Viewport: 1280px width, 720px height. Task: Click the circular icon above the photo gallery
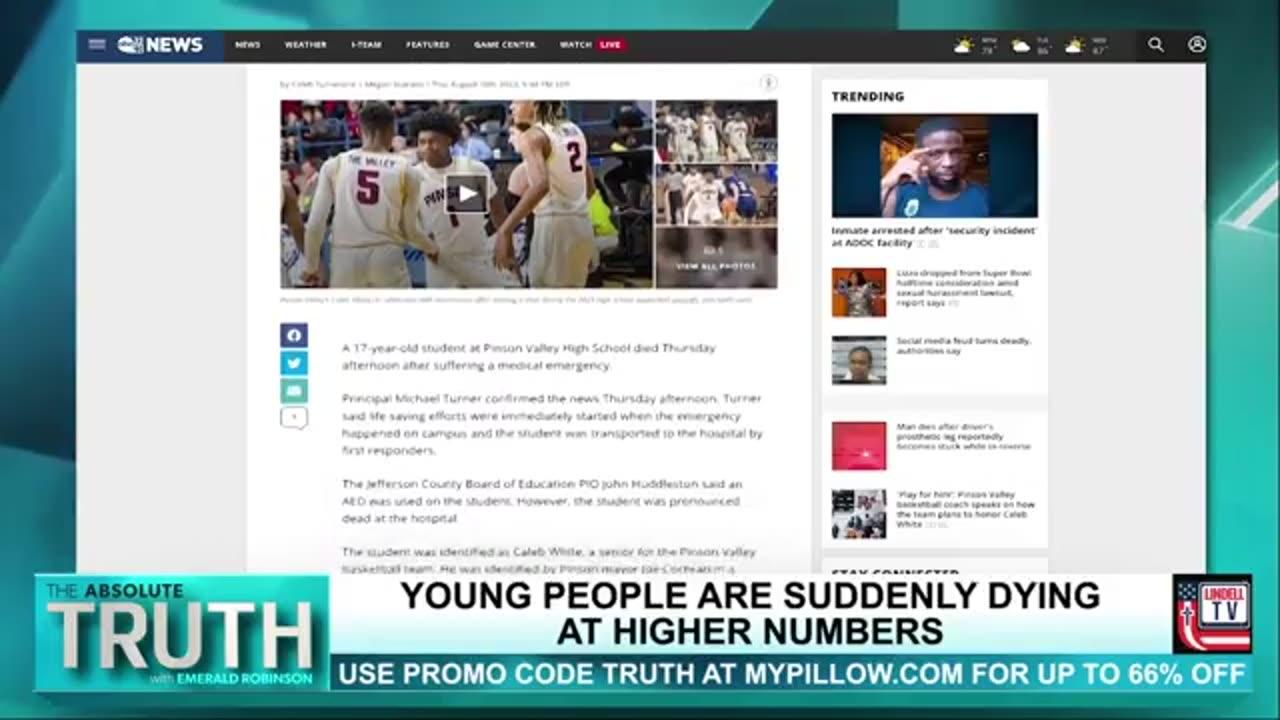coord(768,83)
